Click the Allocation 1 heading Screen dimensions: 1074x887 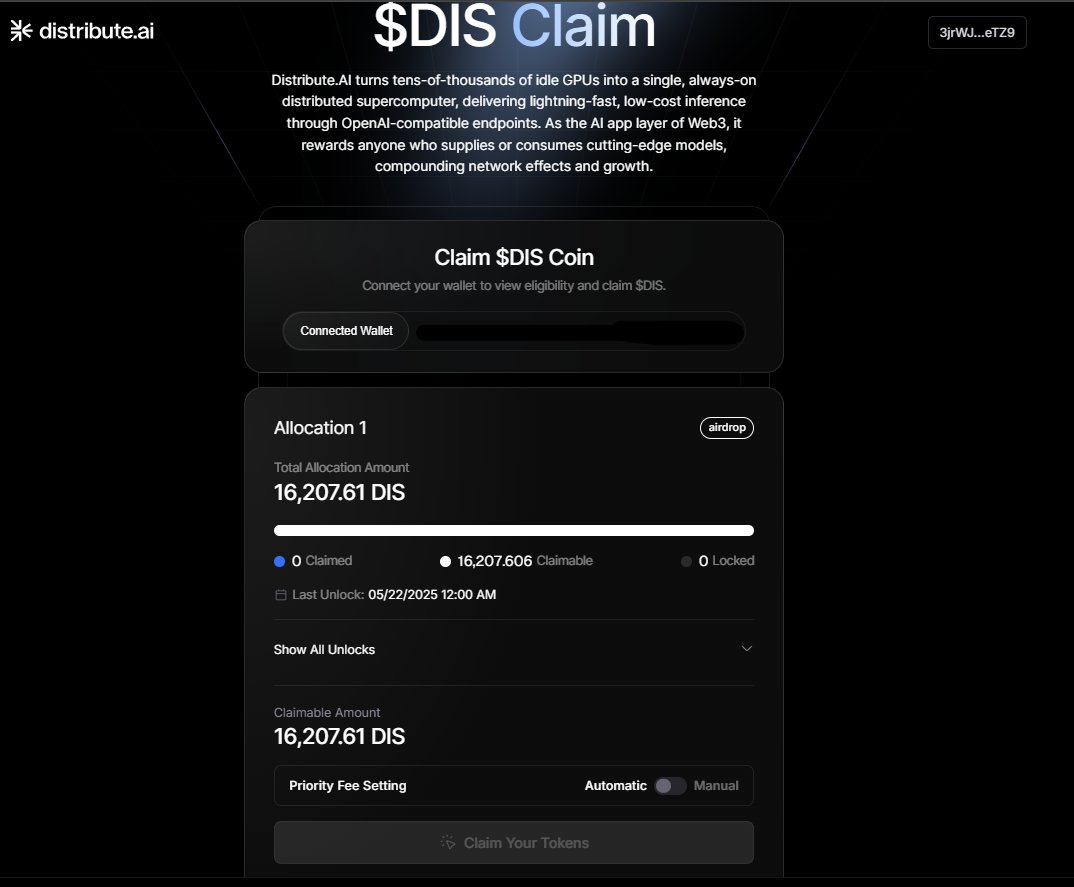(x=320, y=427)
